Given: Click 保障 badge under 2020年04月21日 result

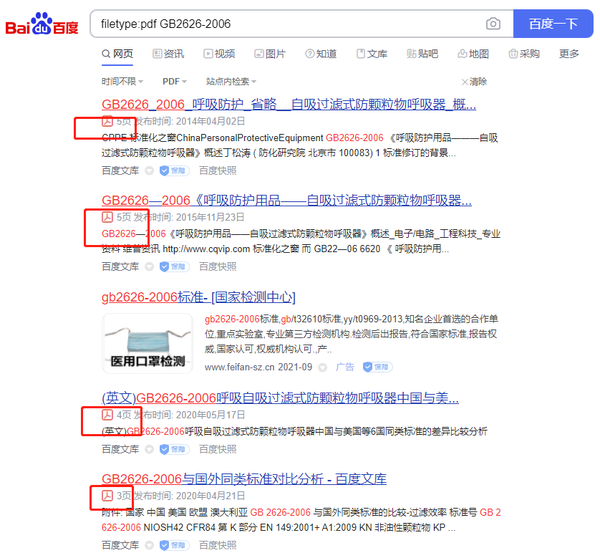Looking at the screenshot, I should click(174, 545).
